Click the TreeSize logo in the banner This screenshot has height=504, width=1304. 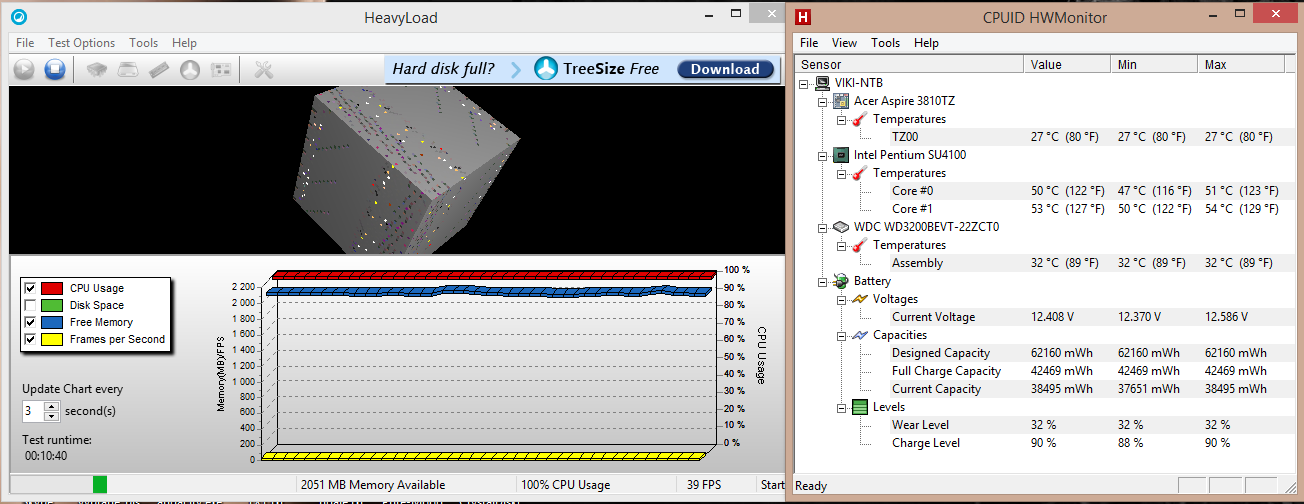[x=545, y=69]
